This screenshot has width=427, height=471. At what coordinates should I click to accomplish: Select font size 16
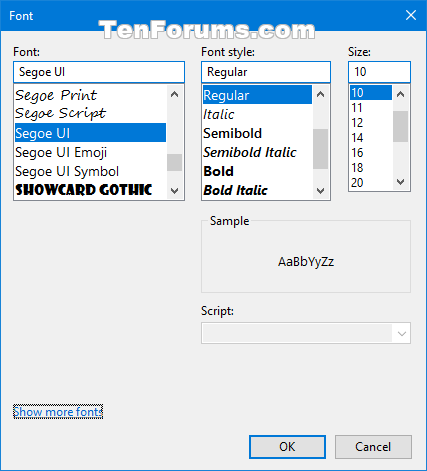point(371,152)
